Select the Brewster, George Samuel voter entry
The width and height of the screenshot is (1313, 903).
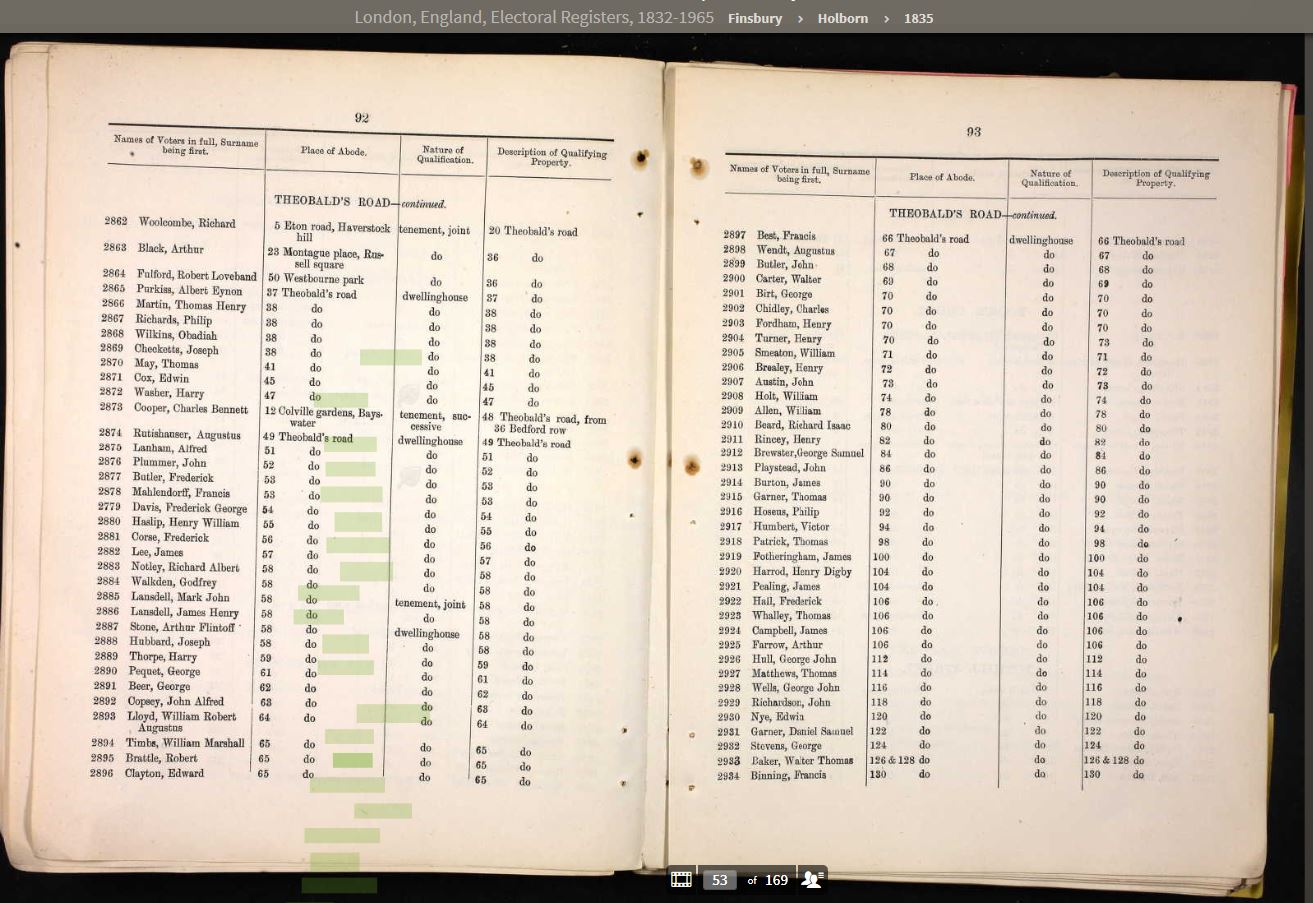point(808,453)
